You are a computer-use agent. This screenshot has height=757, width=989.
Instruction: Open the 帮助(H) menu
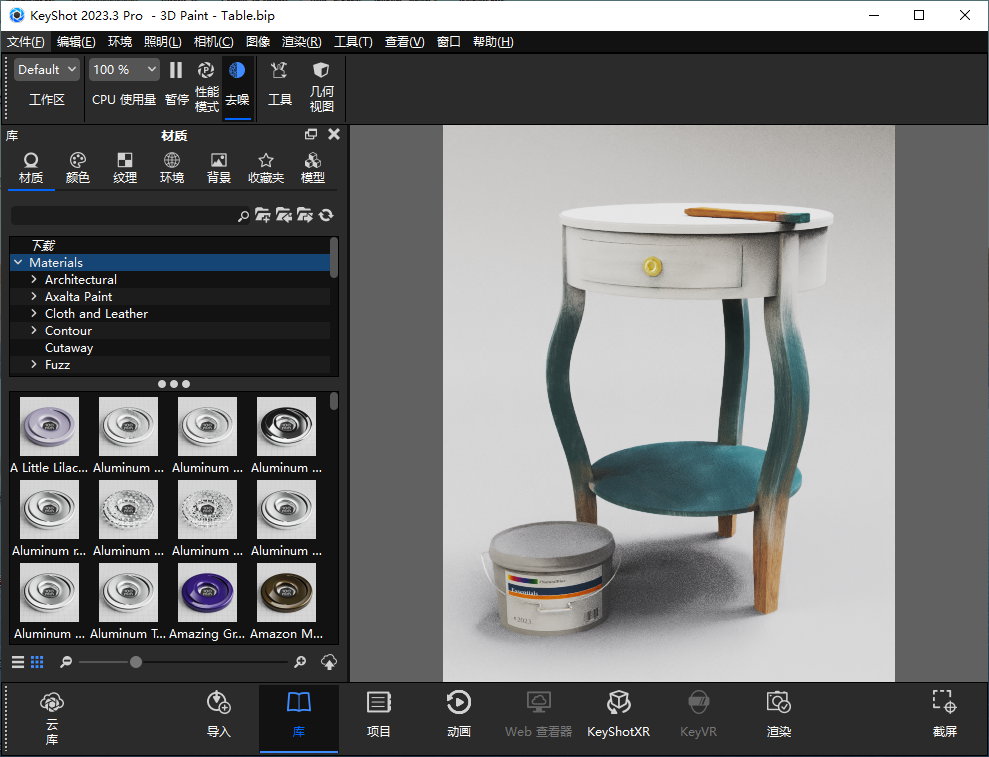point(493,42)
